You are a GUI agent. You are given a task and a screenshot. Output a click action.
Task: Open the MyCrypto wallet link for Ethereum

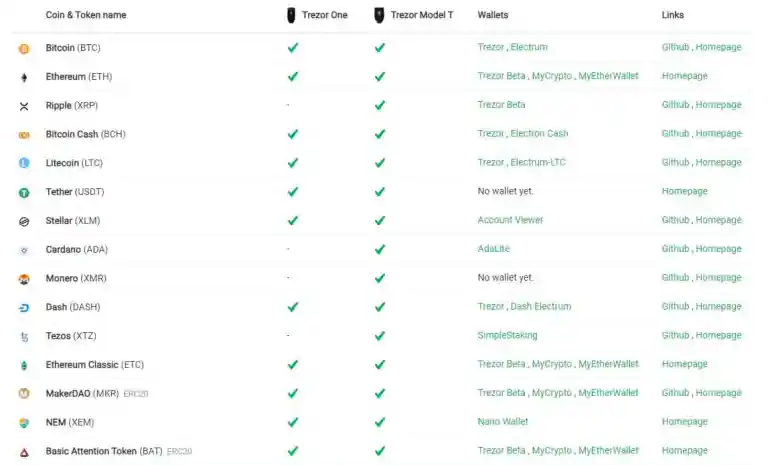tap(552, 76)
